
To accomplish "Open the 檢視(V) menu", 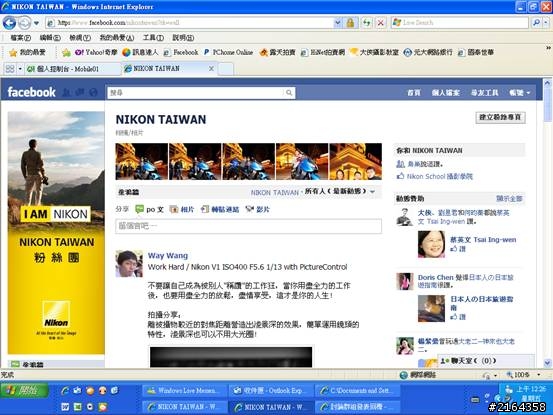I will pos(80,38).
